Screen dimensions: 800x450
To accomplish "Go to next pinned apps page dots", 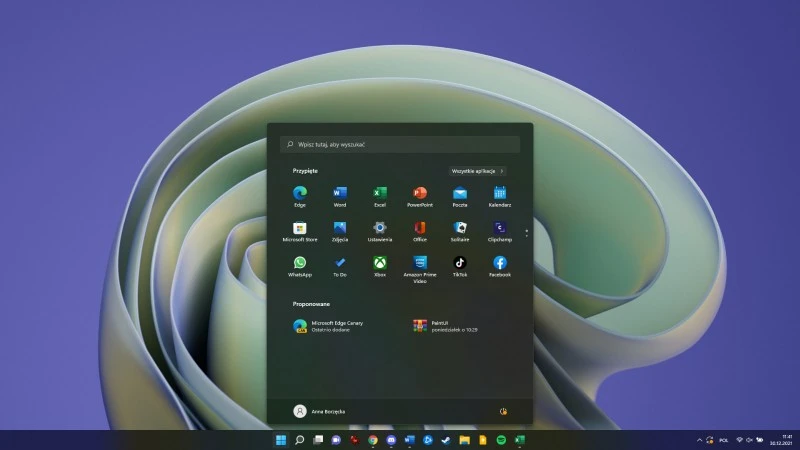I will tap(527, 233).
